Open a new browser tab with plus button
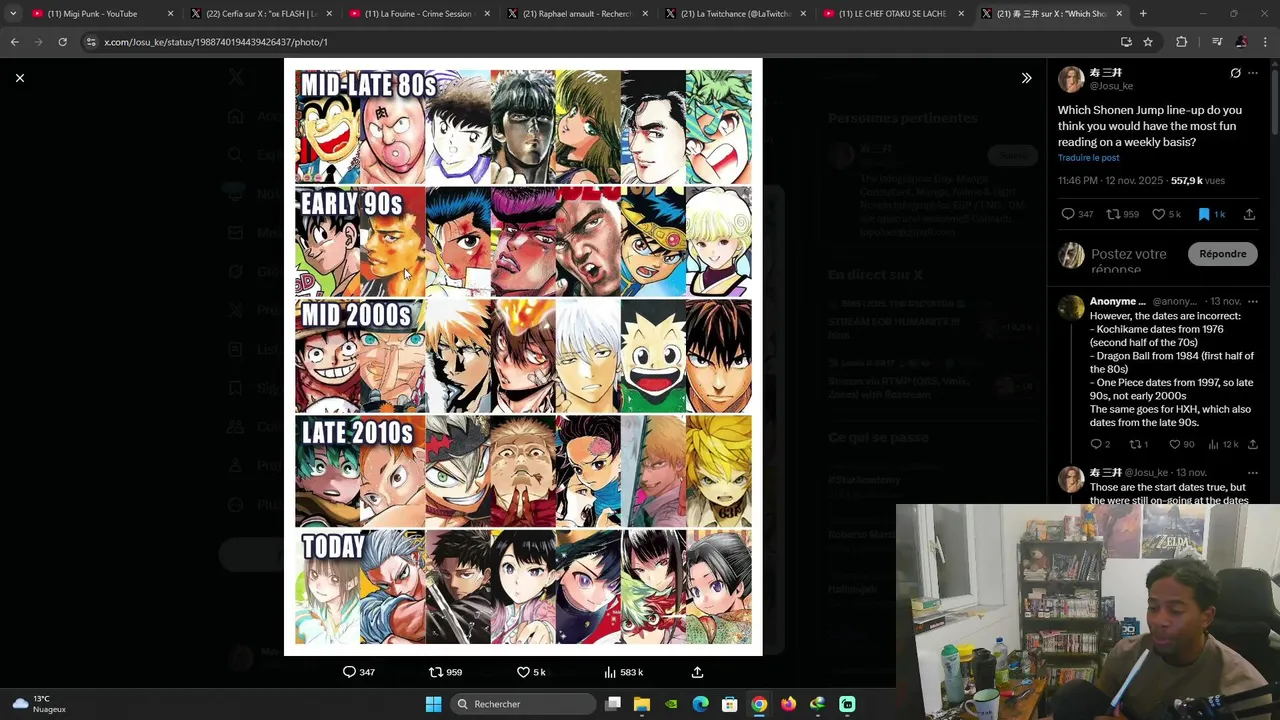The height and width of the screenshot is (720, 1280). [x=1143, y=14]
